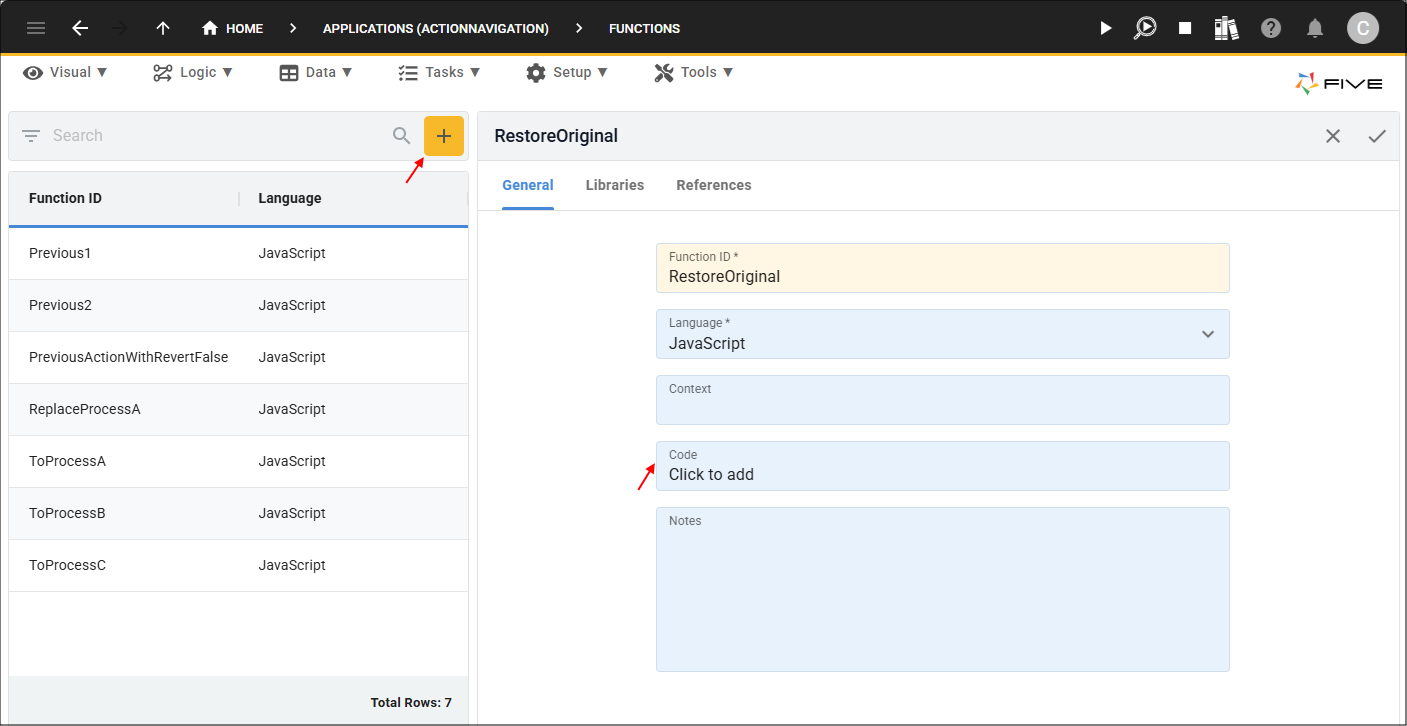
Task: Open the hamburger navigation menu
Action: tap(36, 28)
